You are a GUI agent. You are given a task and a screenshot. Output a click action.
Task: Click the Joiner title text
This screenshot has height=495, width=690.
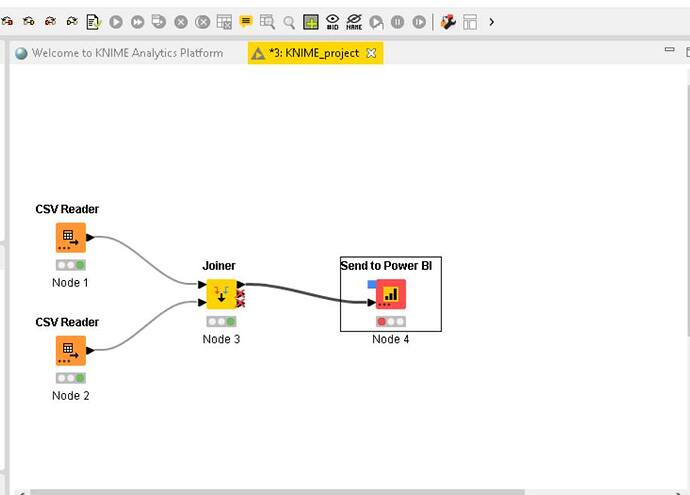[x=219, y=266]
